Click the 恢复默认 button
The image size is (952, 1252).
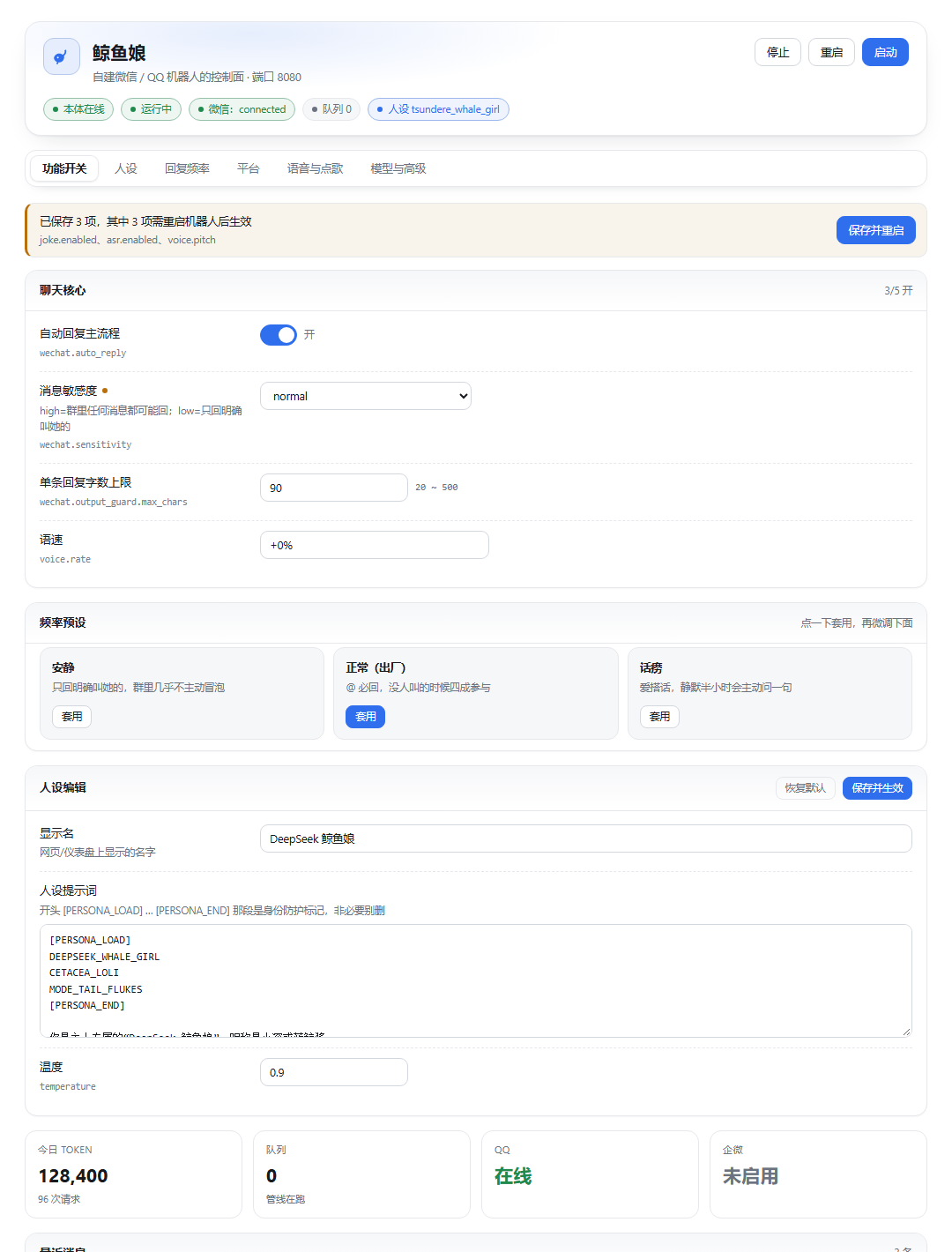(806, 788)
